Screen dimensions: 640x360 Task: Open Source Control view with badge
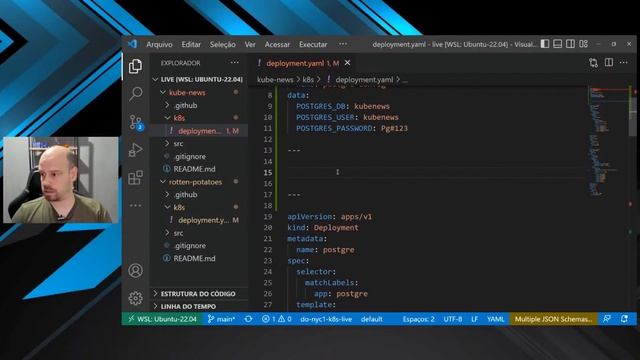[136, 122]
